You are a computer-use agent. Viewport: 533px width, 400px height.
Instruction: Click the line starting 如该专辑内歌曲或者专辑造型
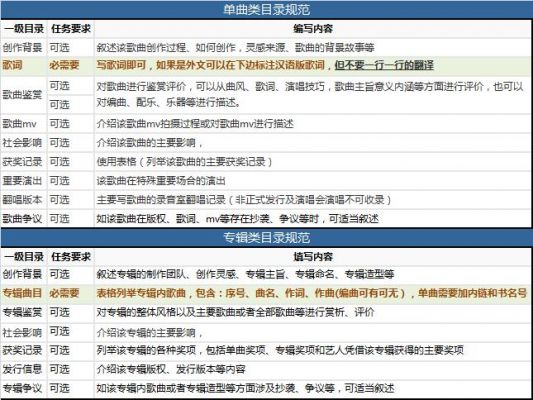point(245,388)
